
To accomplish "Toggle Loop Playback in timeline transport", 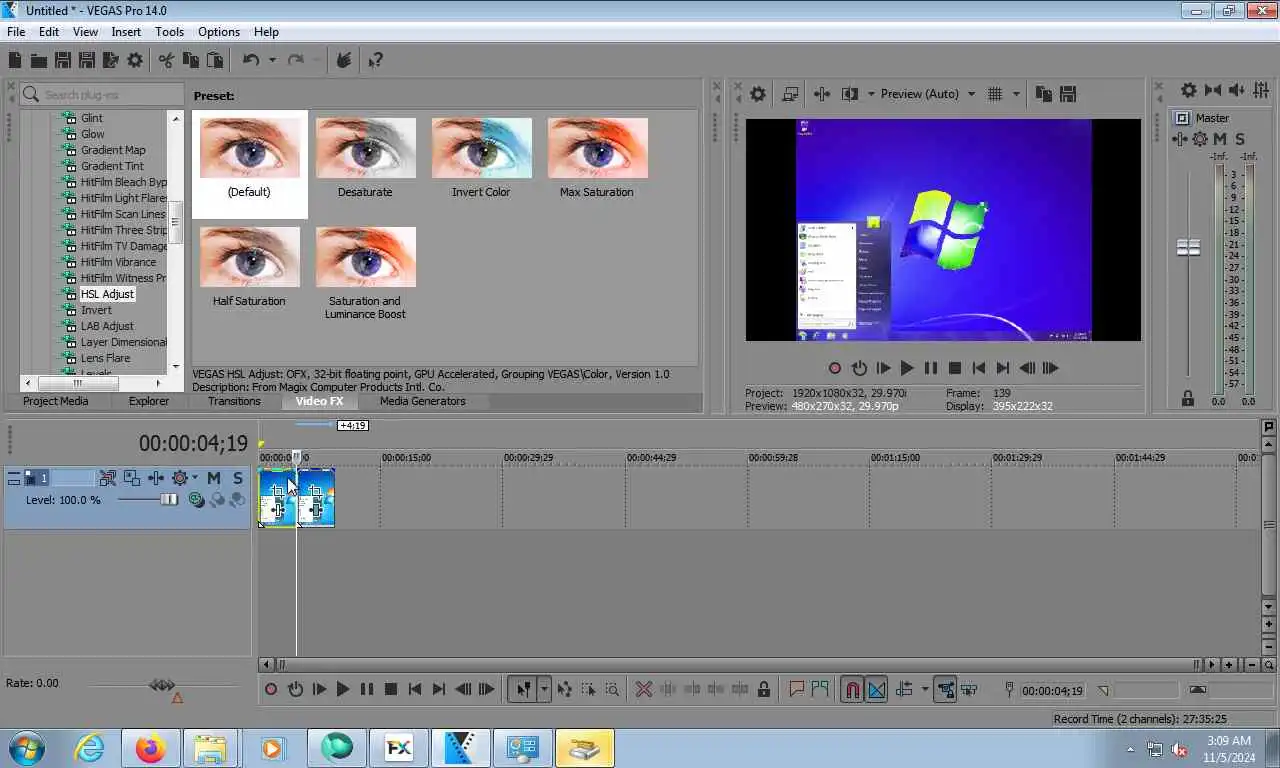I will point(295,689).
